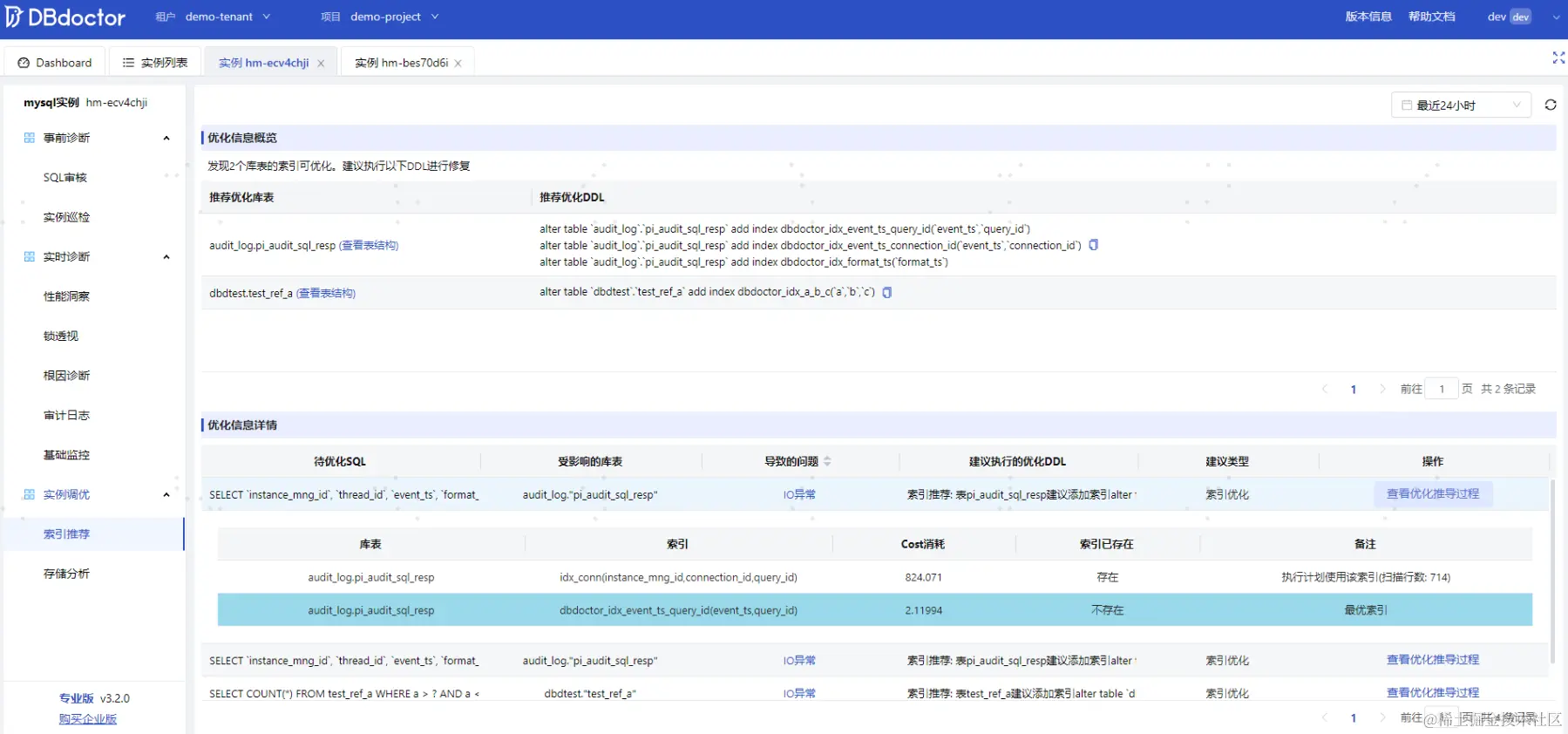Click the refresh icon beside time range
This screenshot has width=1568, height=734.
1550,105
